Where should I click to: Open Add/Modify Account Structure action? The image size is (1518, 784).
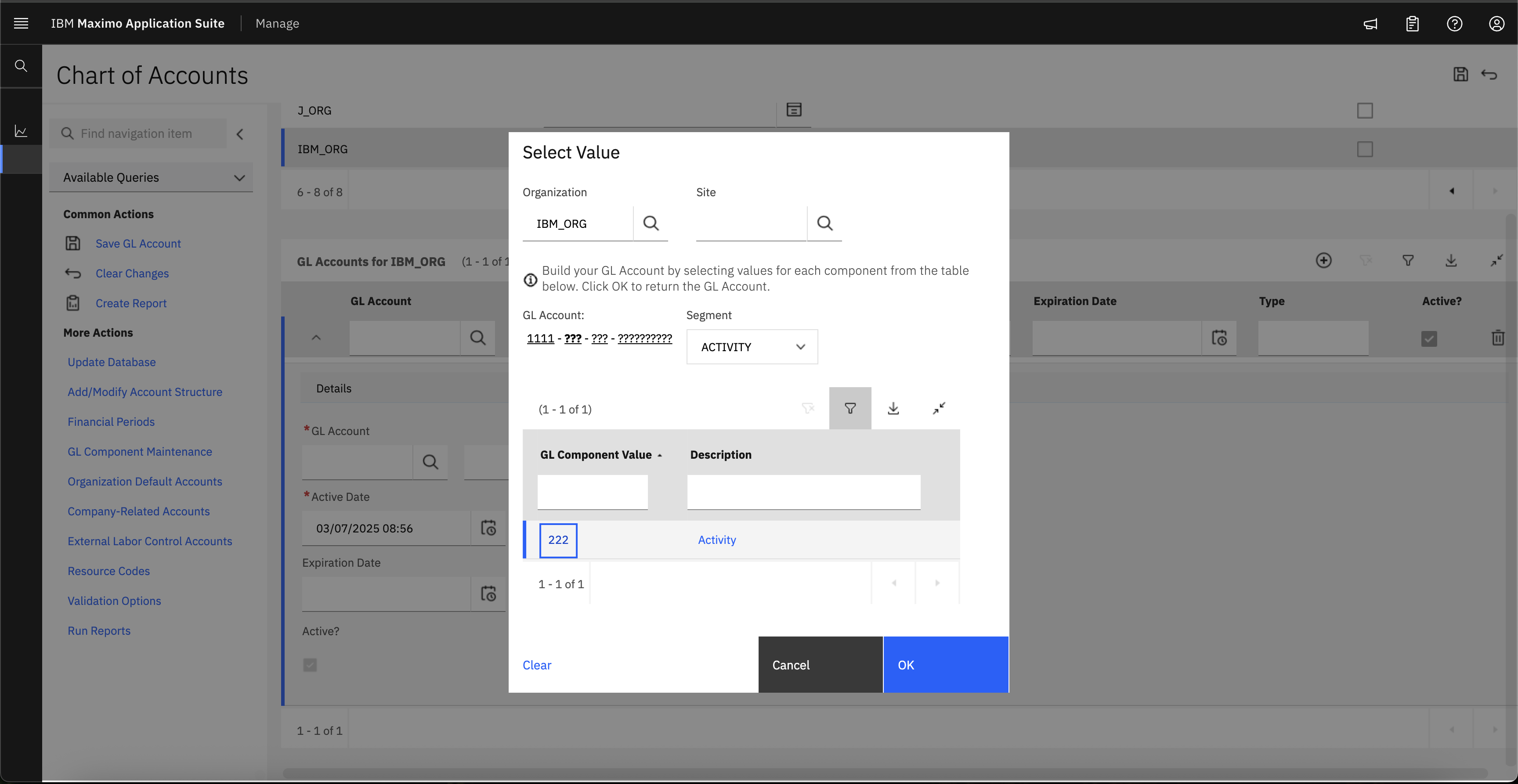tap(145, 392)
